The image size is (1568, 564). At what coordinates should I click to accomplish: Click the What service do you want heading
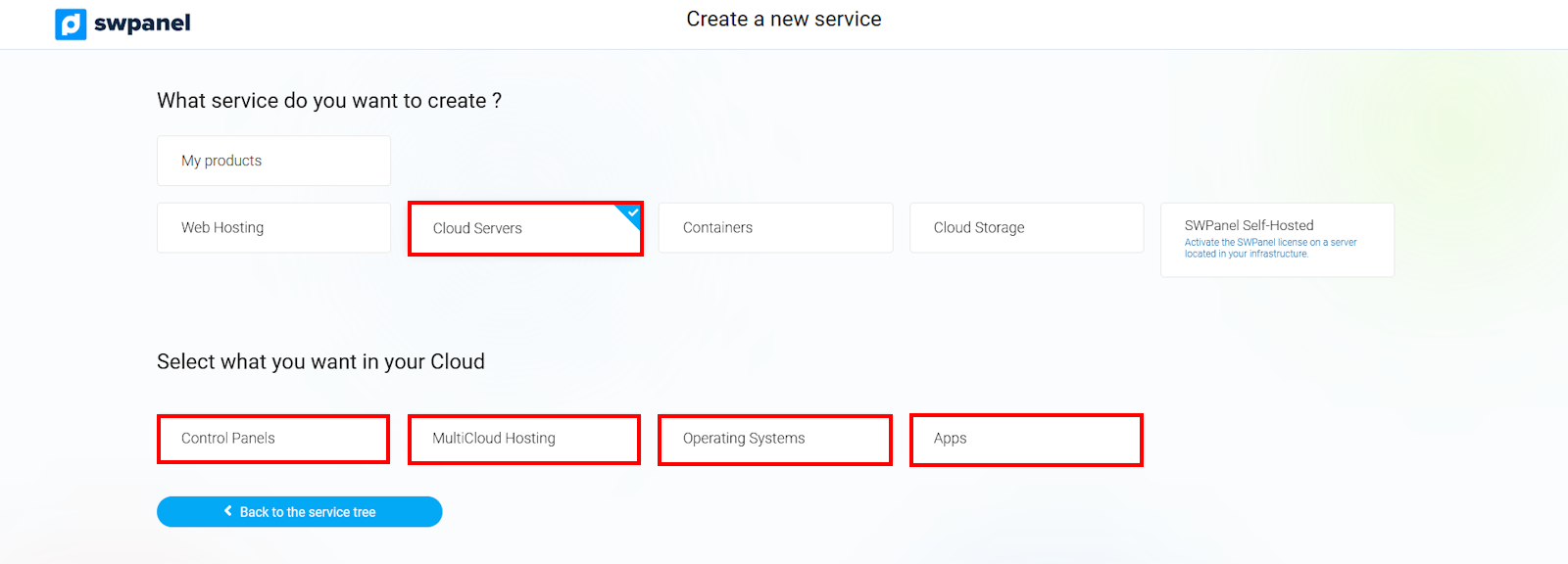pos(329,101)
